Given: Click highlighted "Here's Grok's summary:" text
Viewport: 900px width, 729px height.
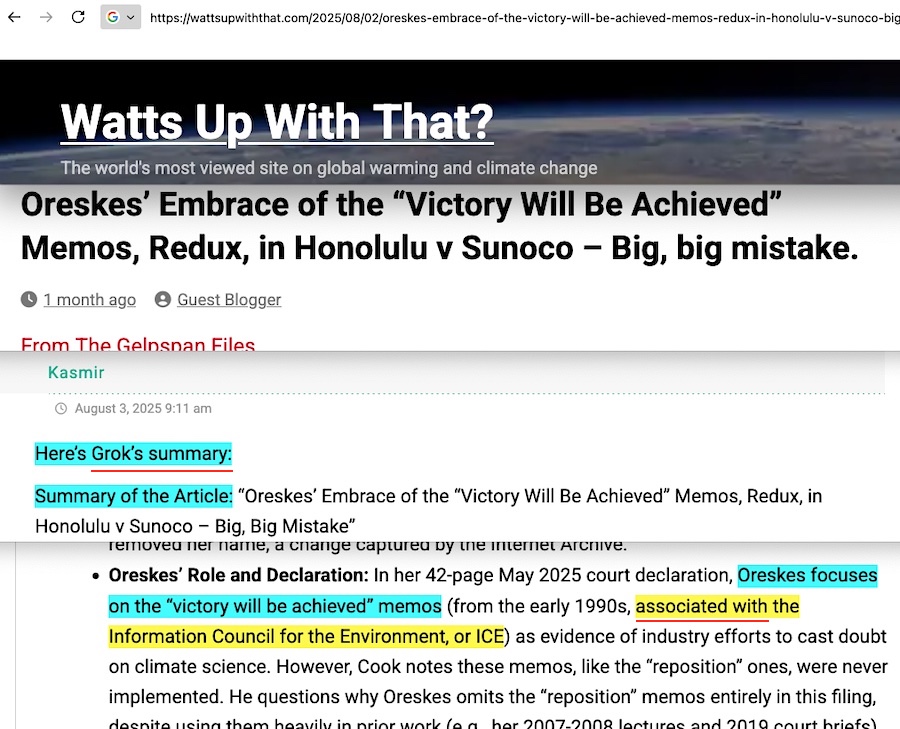Looking at the screenshot, I should [x=133, y=454].
